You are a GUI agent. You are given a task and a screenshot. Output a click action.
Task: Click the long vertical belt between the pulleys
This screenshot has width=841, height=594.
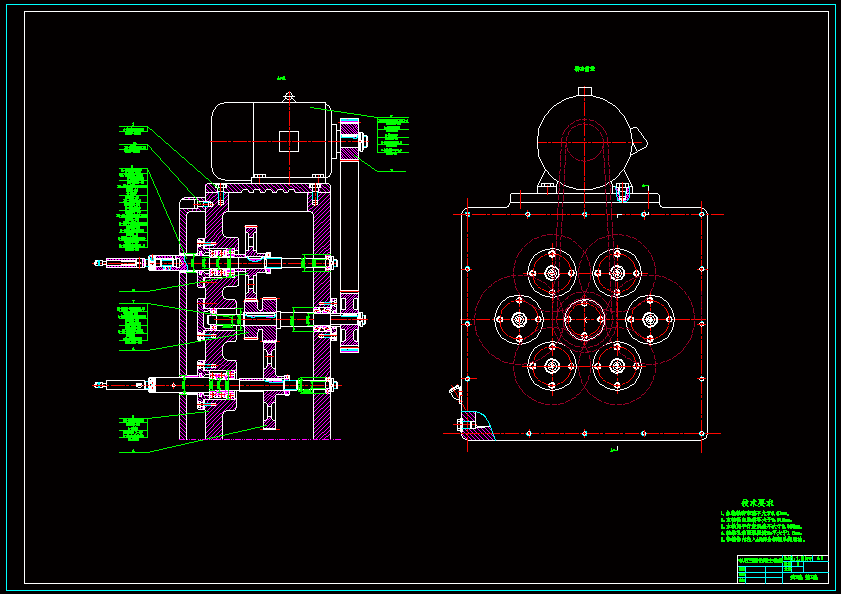[x=349, y=225]
